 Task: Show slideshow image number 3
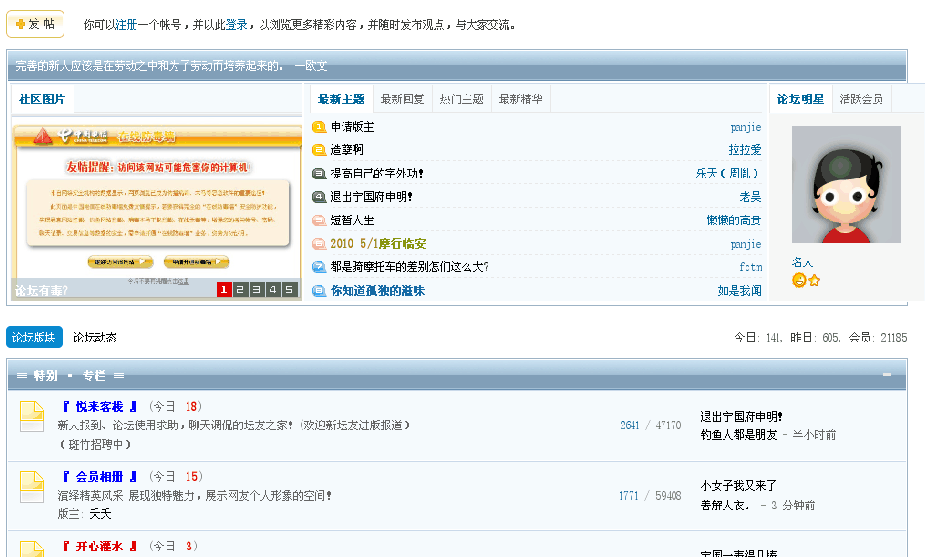[256, 289]
